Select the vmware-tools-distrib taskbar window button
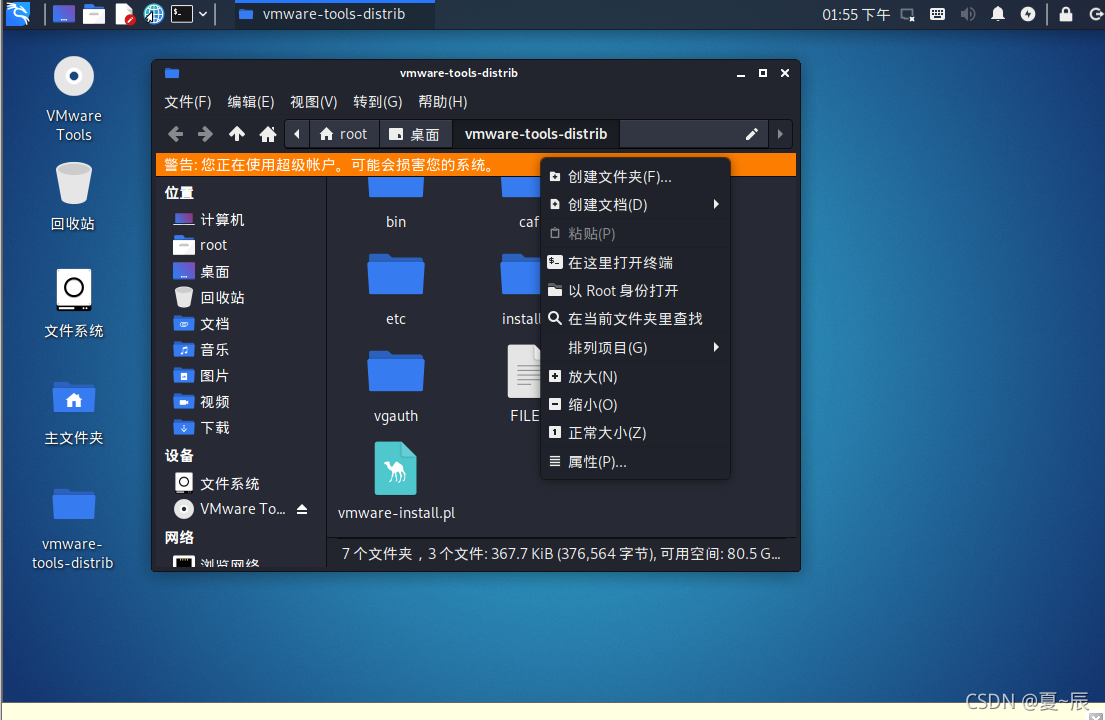Screen dimensions: 1105x720 pos(334,14)
